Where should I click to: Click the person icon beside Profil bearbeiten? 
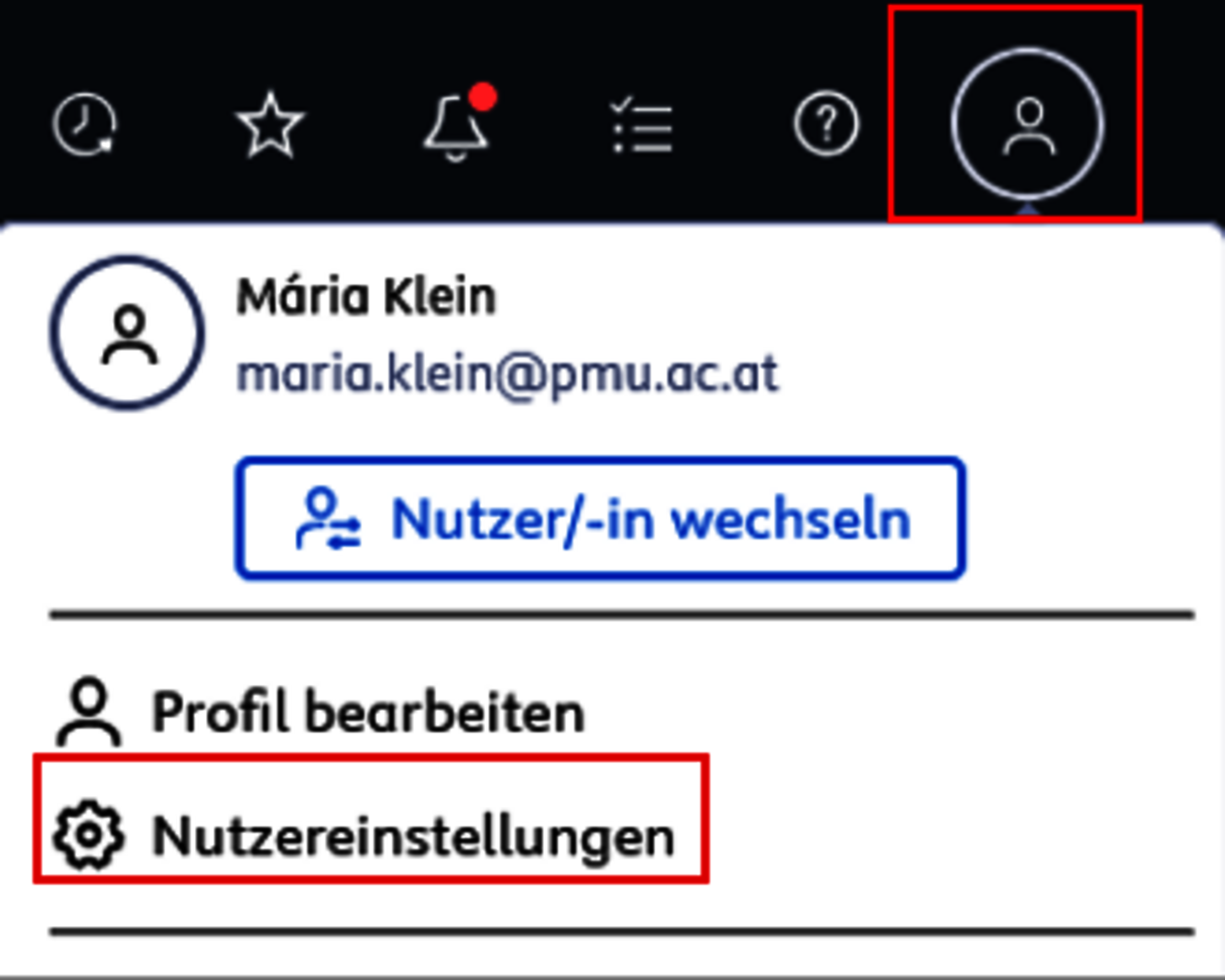89,711
